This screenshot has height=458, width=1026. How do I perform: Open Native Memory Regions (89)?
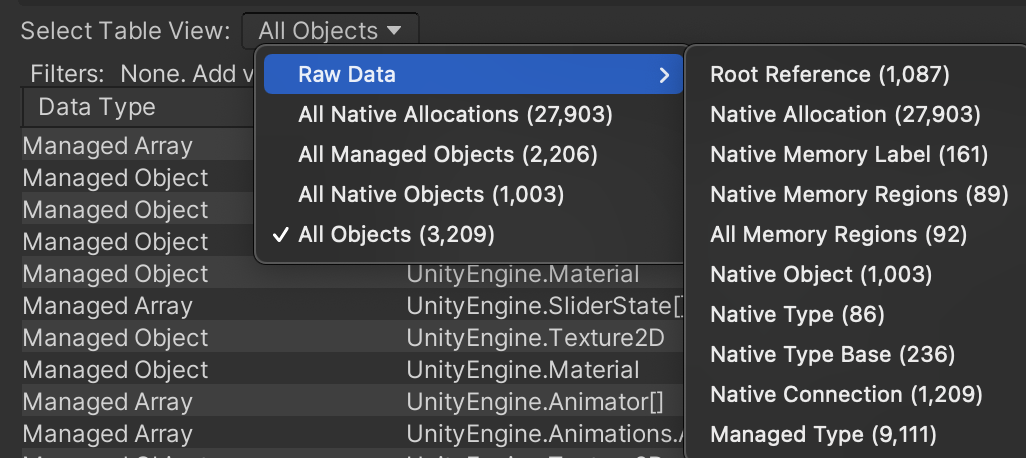pos(858,194)
